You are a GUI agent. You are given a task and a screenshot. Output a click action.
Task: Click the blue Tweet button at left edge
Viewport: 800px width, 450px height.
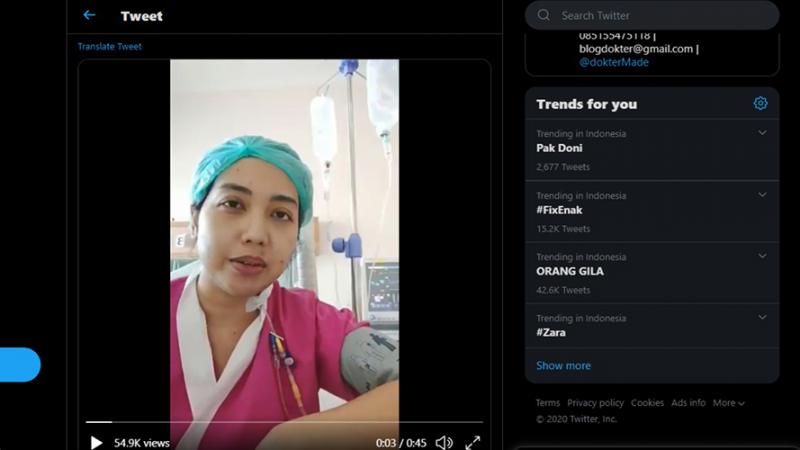point(20,364)
